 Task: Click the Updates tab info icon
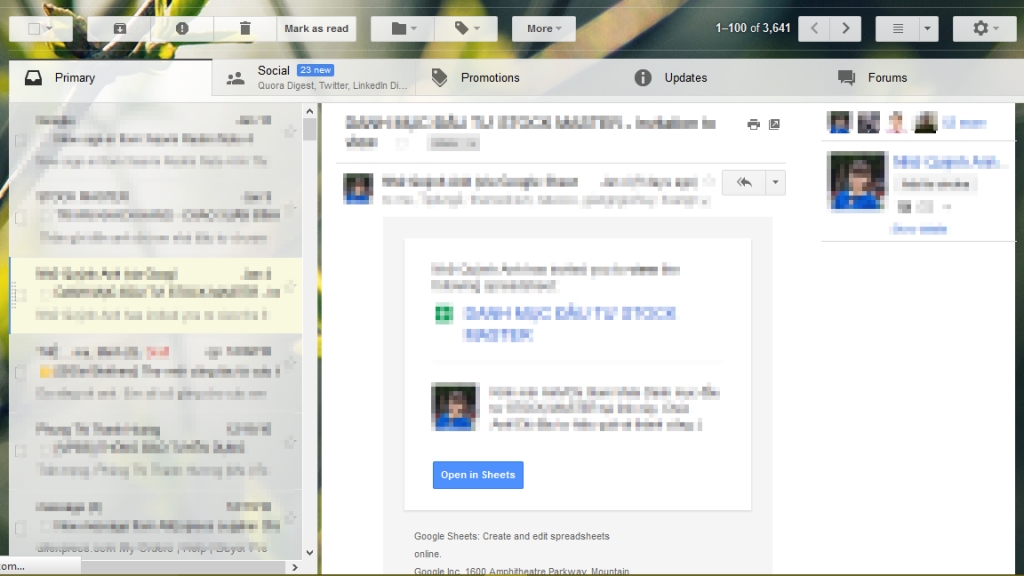click(643, 78)
